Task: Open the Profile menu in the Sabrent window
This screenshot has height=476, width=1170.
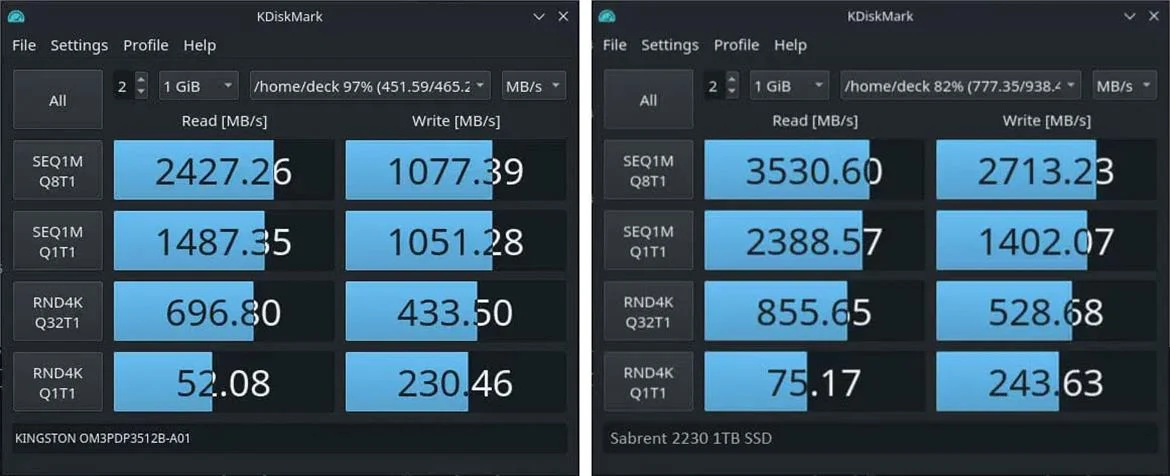Action: pyautogui.click(x=736, y=45)
